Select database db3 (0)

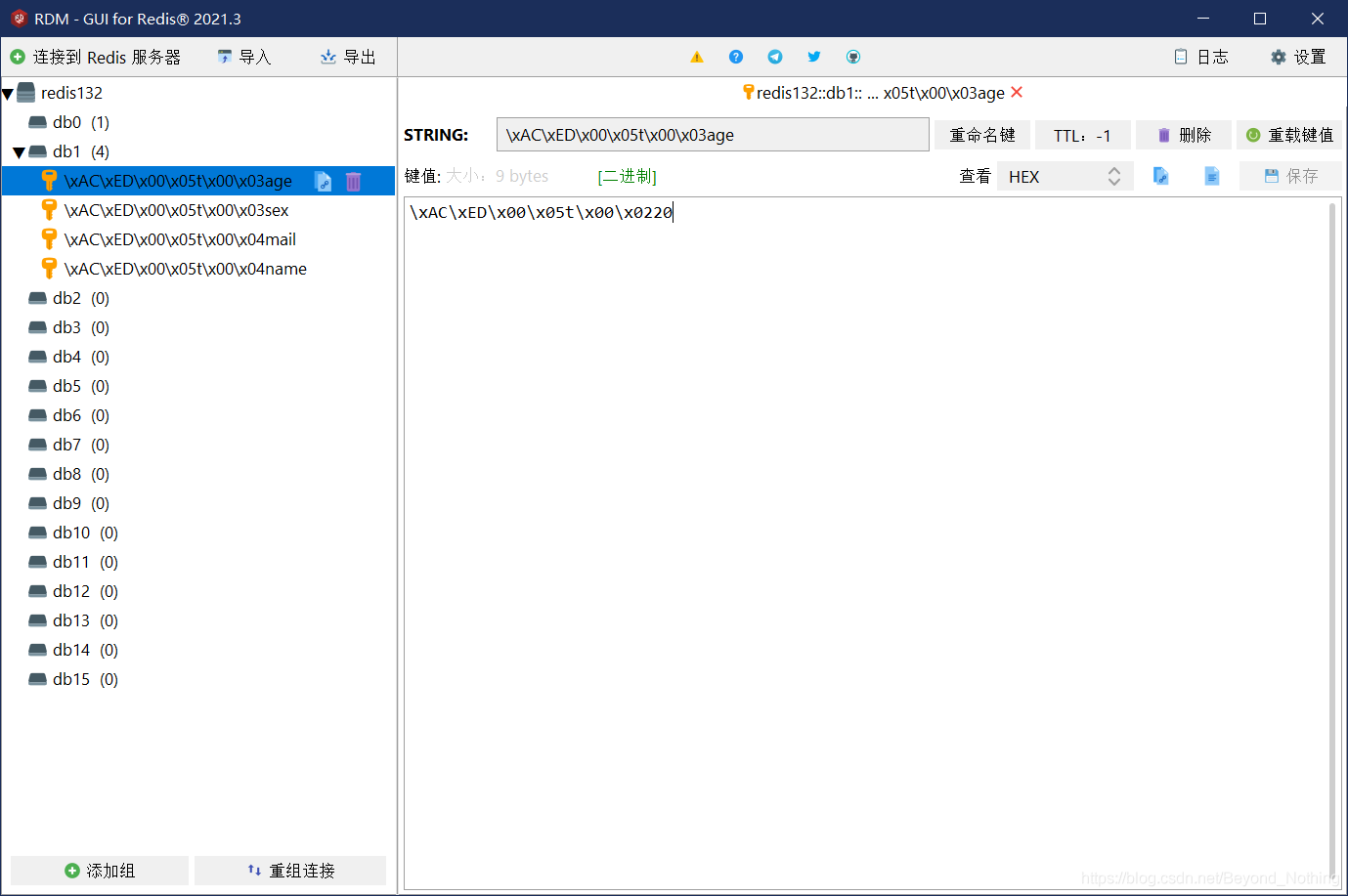point(81,327)
